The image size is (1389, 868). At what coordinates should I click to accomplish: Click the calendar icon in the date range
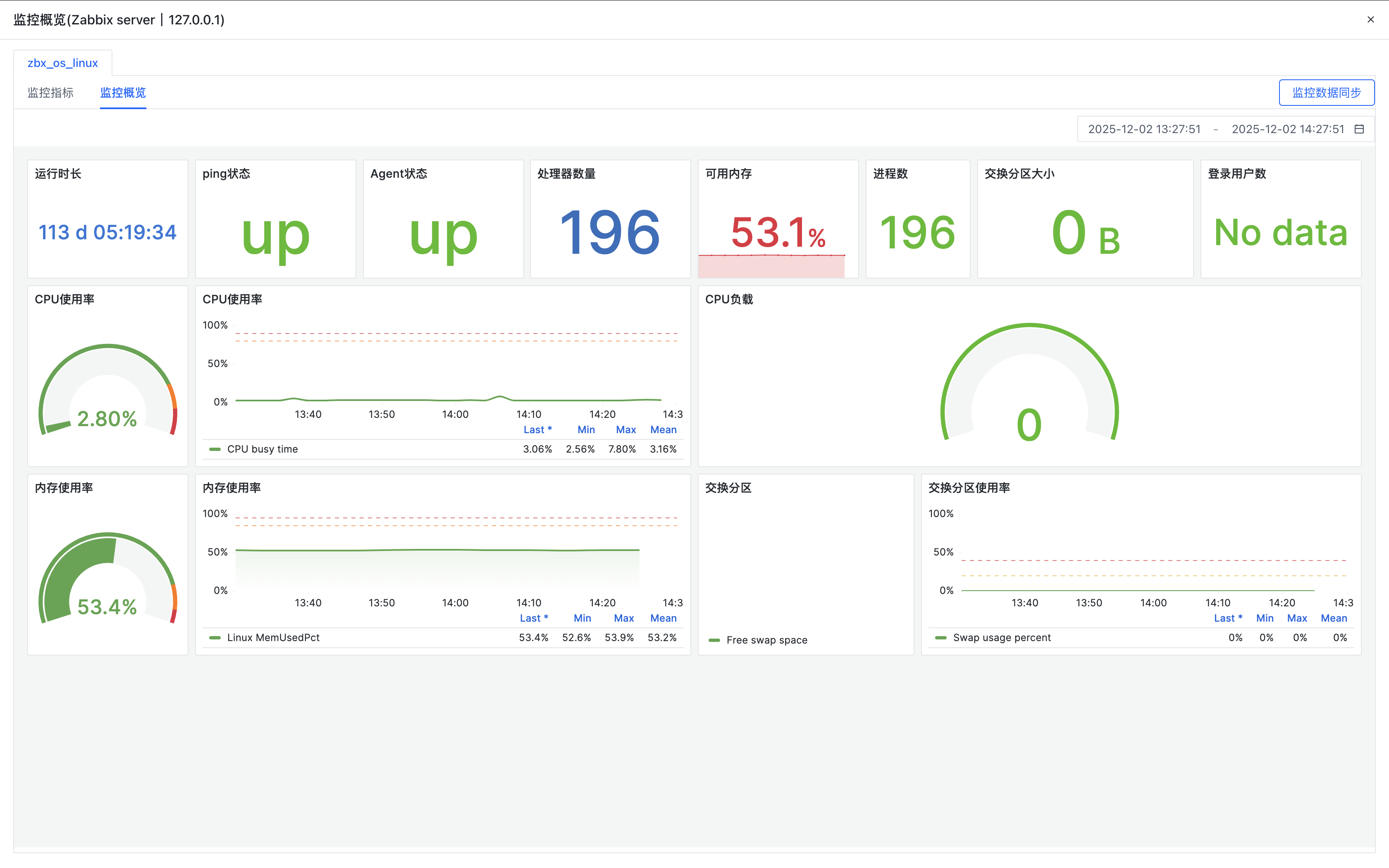tap(1359, 129)
